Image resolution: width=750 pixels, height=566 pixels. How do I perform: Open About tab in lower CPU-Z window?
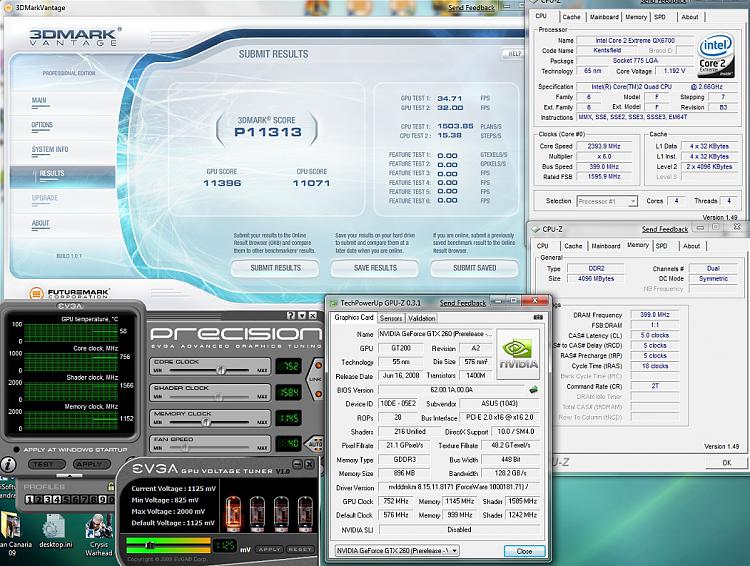coord(691,246)
